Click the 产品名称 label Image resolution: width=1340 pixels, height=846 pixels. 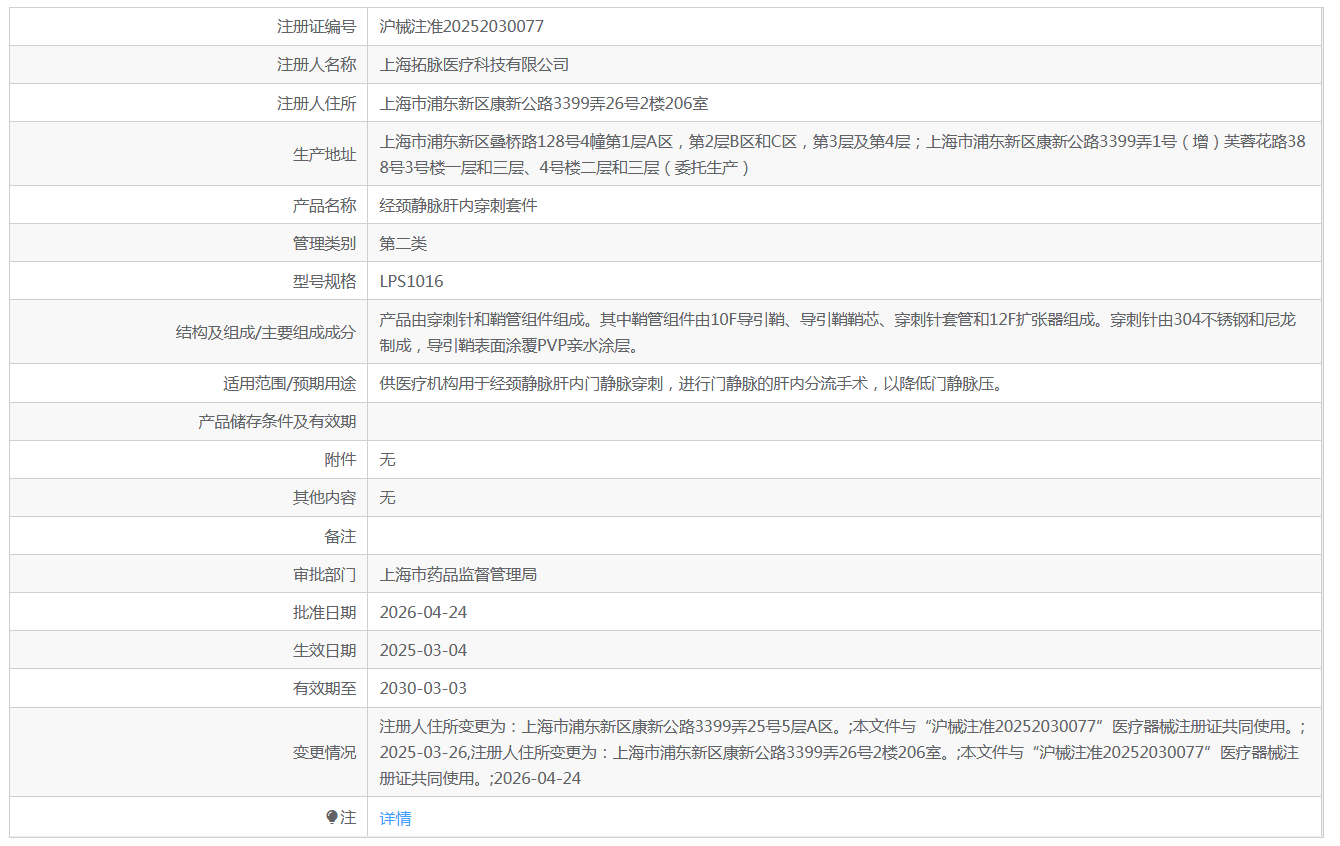tap(324, 206)
